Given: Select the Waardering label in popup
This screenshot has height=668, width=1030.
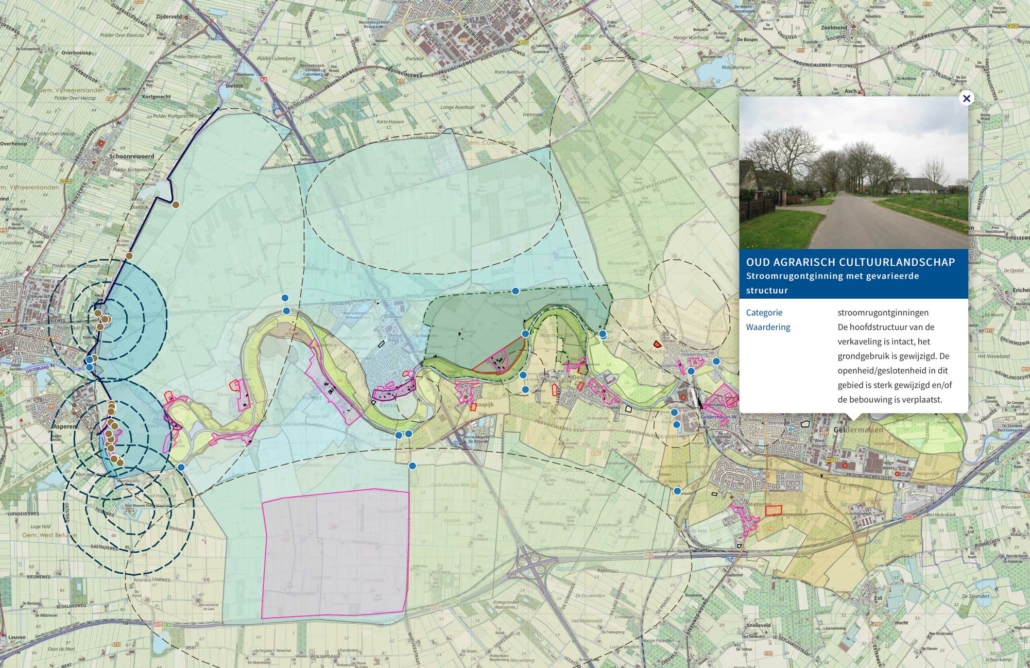Looking at the screenshot, I should pos(768,327).
